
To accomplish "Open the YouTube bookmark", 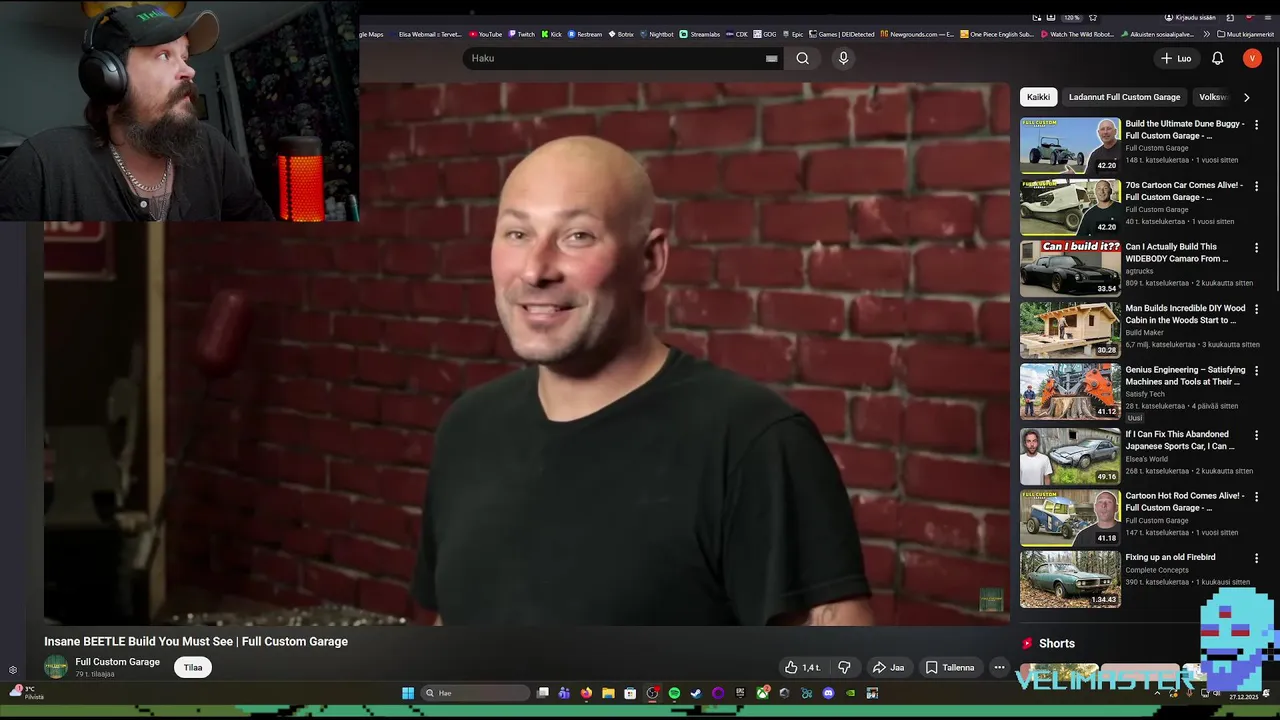I will (x=485, y=34).
